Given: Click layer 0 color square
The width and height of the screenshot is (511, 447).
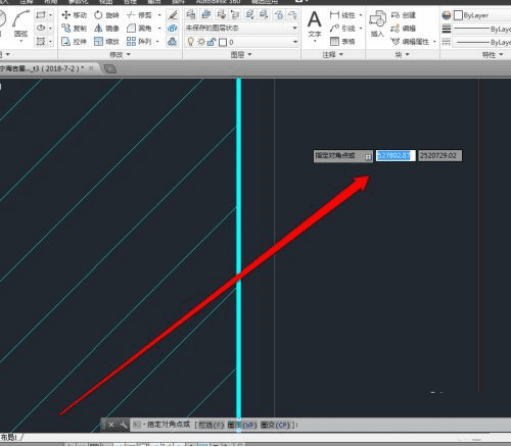Looking at the screenshot, I should 223,42.
